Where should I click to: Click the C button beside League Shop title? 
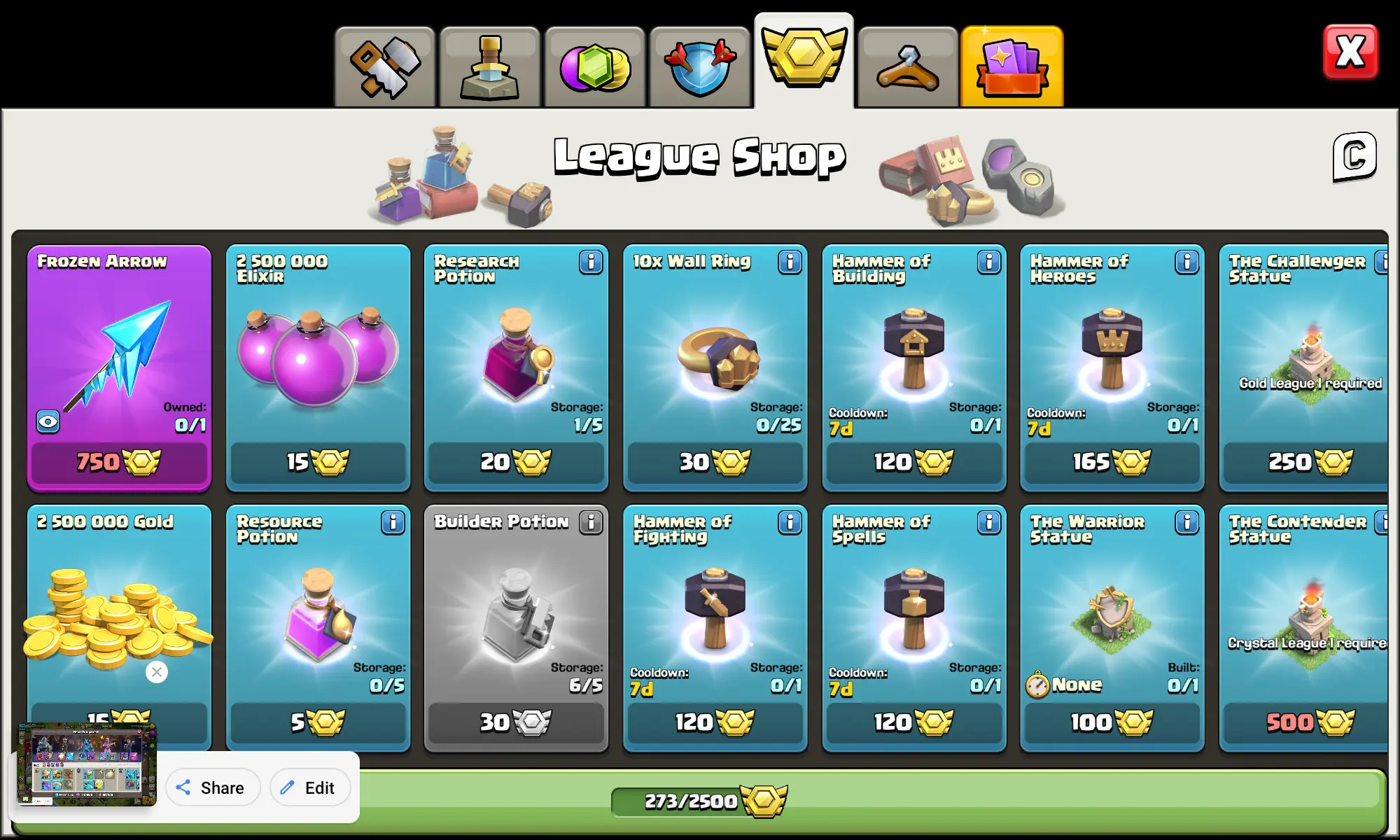click(1354, 156)
